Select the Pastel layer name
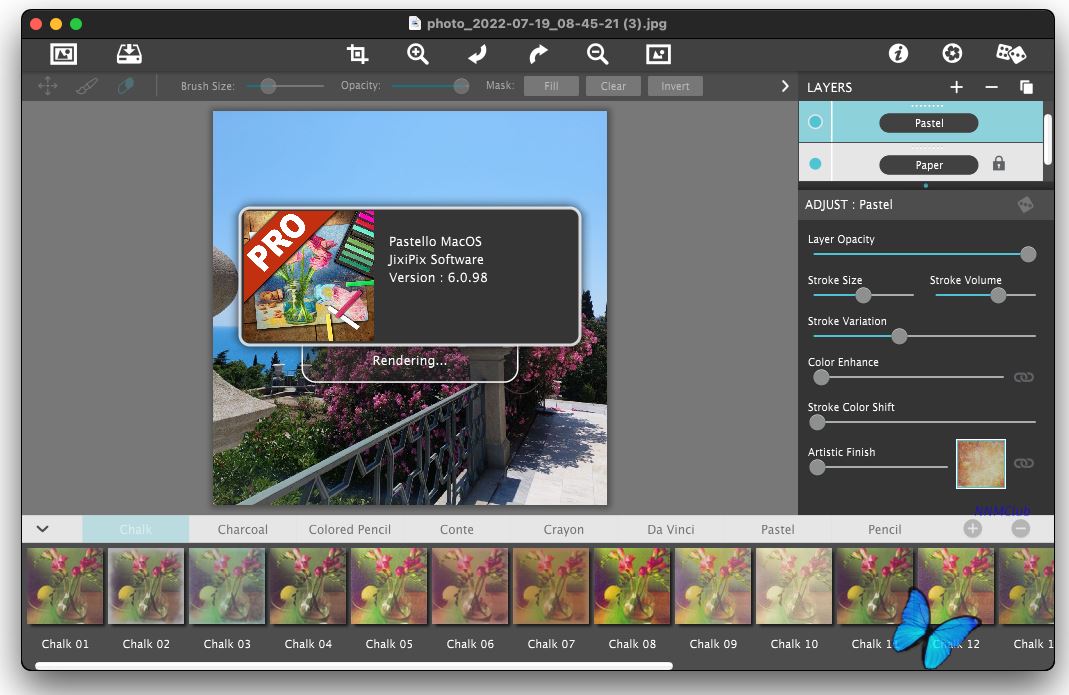Image resolution: width=1069 pixels, height=695 pixels. click(x=929, y=123)
